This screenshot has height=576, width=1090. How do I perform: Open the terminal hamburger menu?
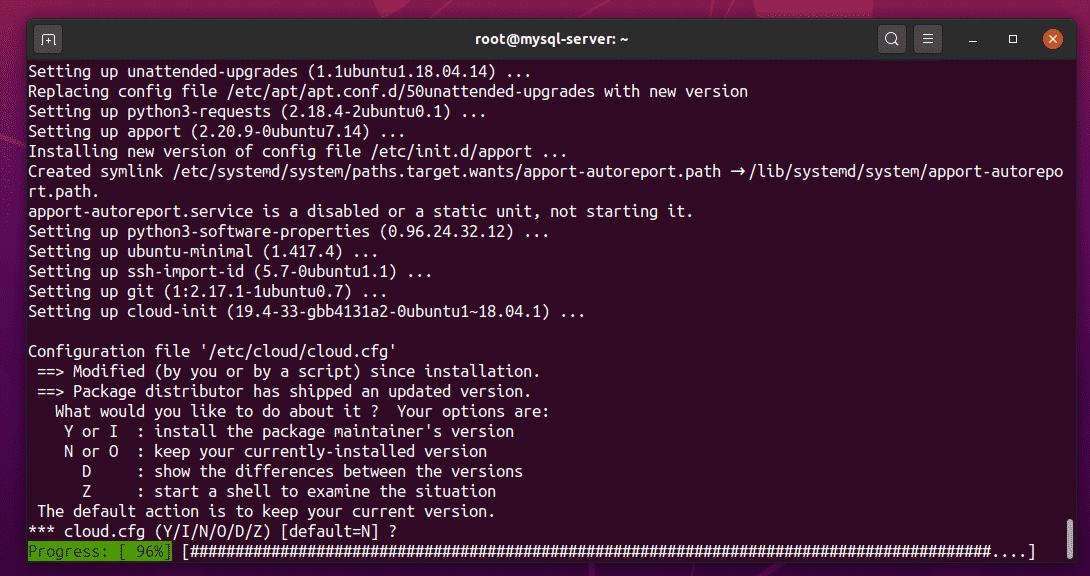928,40
